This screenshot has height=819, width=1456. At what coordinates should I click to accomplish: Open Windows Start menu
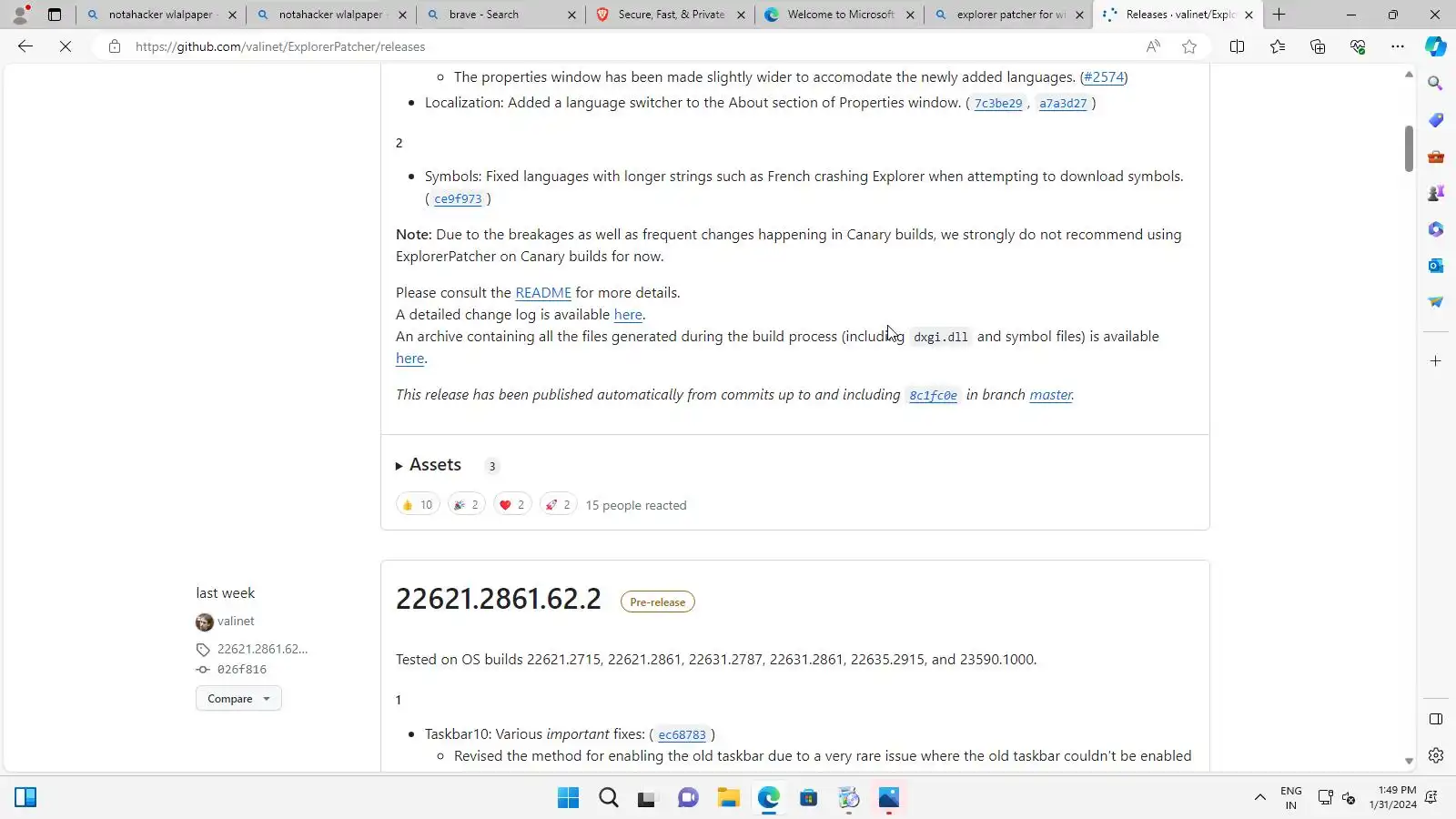(x=568, y=798)
